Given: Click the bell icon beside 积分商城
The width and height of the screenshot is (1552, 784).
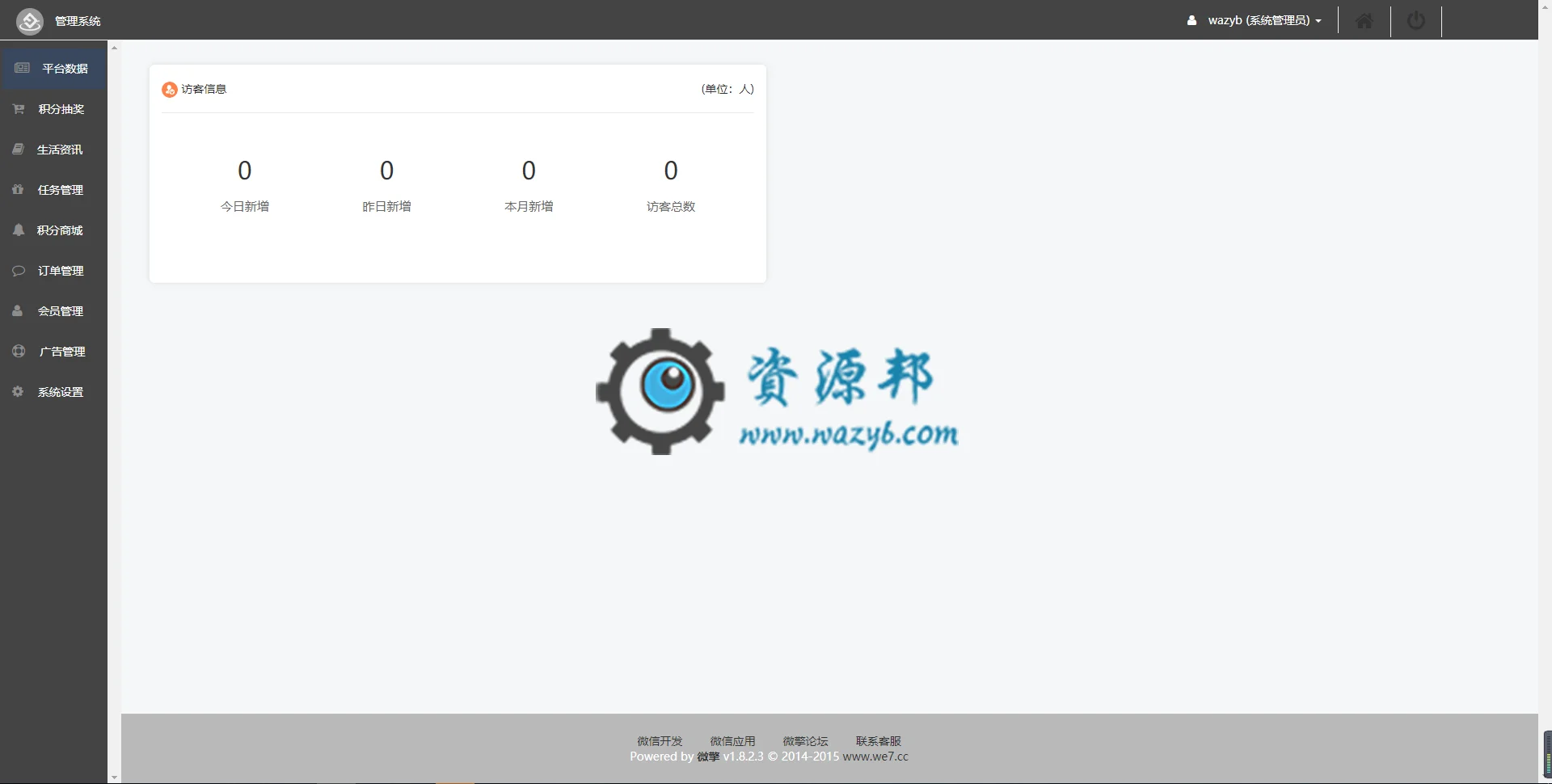Looking at the screenshot, I should pyautogui.click(x=19, y=230).
